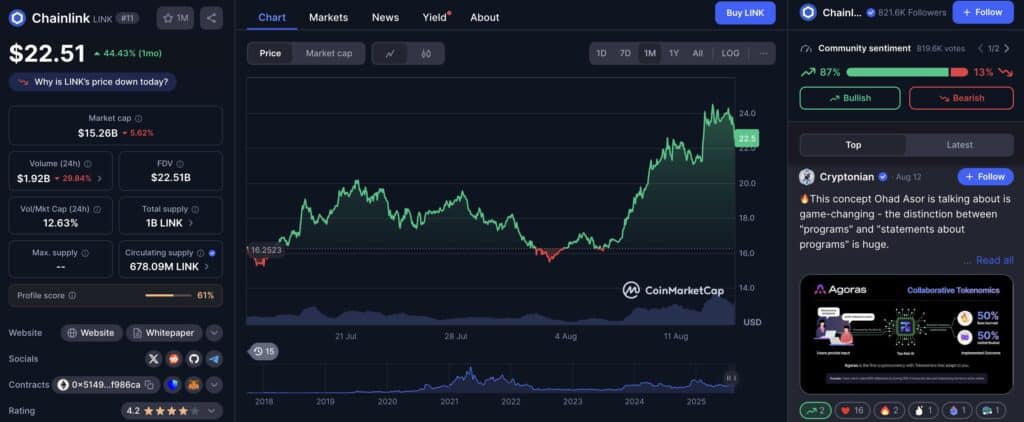Viewport: 1024px width, 422px height.
Task: Open the Whitepaper link button
Action: [x=164, y=333]
